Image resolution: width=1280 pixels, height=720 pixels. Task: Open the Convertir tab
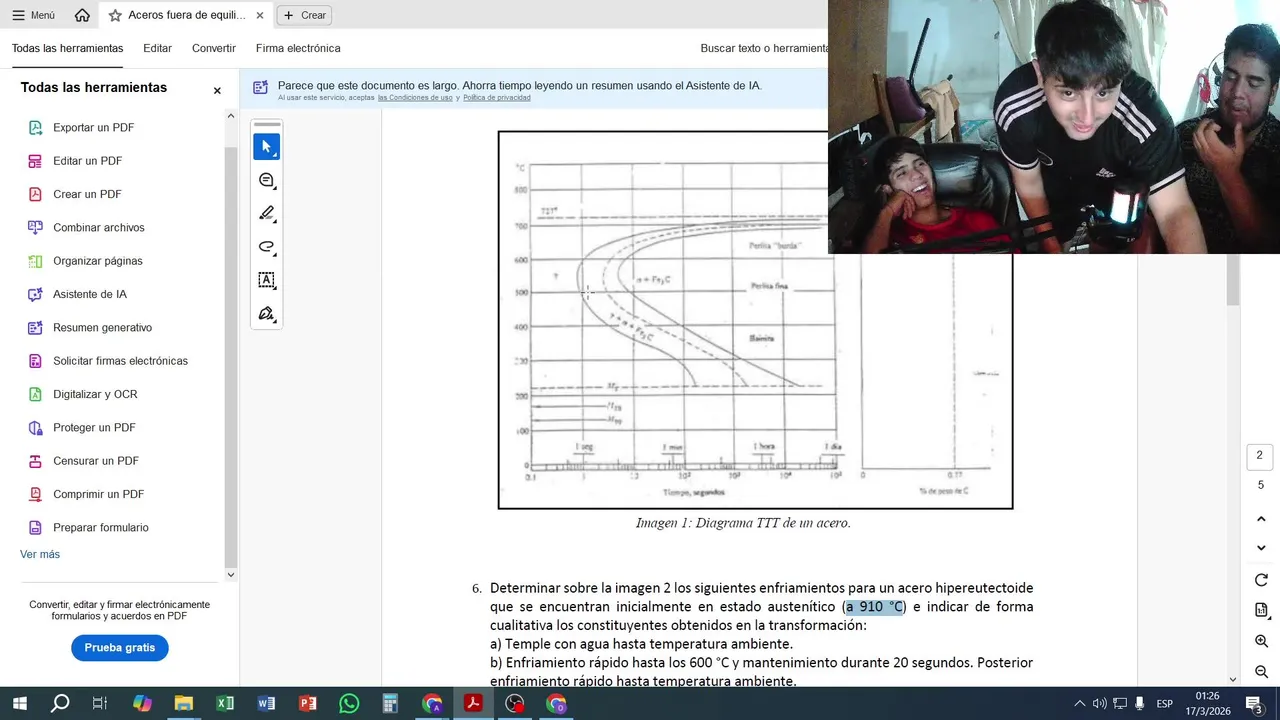pyautogui.click(x=214, y=48)
